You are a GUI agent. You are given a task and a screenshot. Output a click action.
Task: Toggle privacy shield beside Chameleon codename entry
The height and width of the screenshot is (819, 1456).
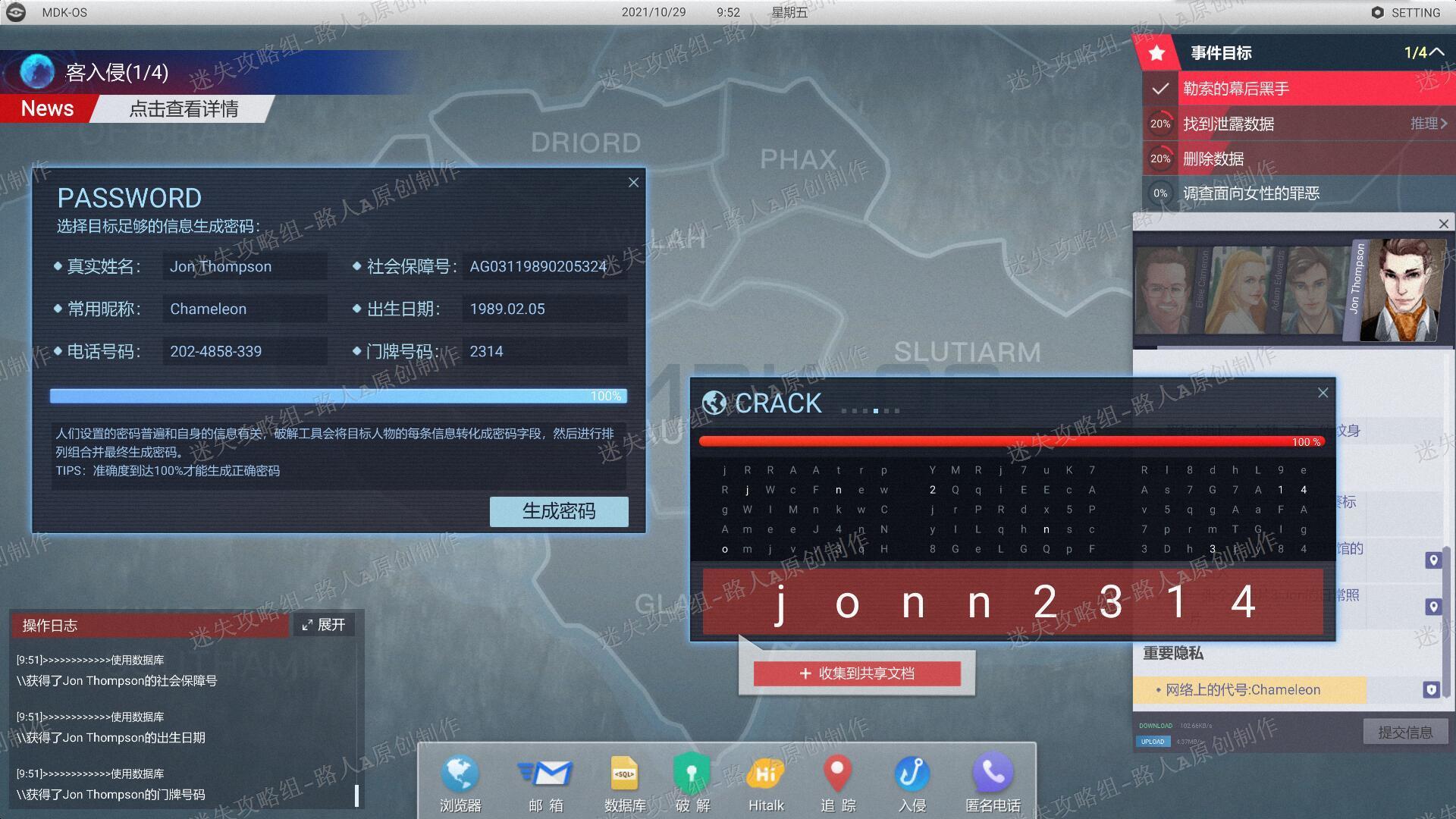click(x=1431, y=690)
